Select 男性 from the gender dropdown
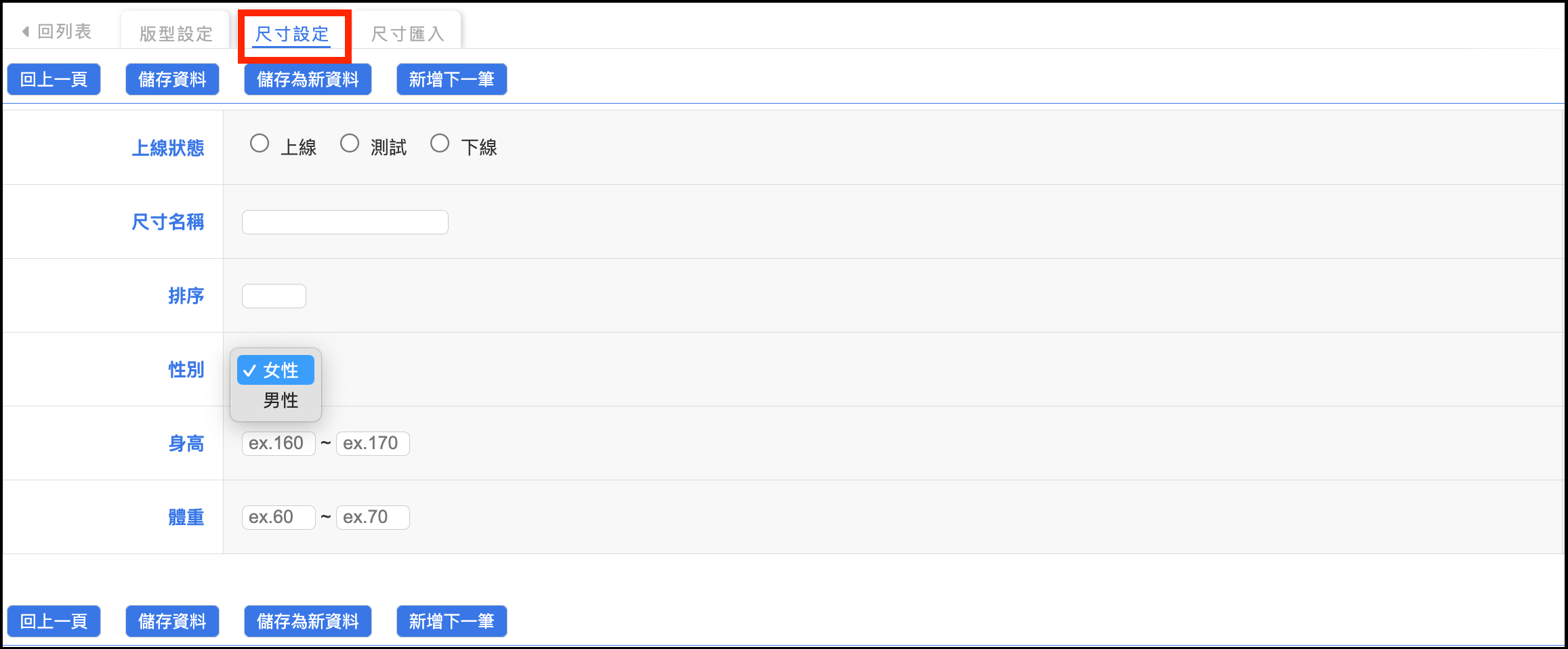The width and height of the screenshot is (1568, 649). click(x=280, y=400)
